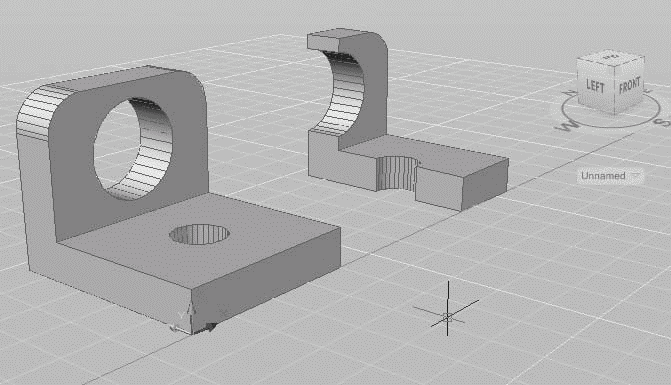Select the LEFT face of the ViewCube
The image size is (671, 385).
[595, 85]
